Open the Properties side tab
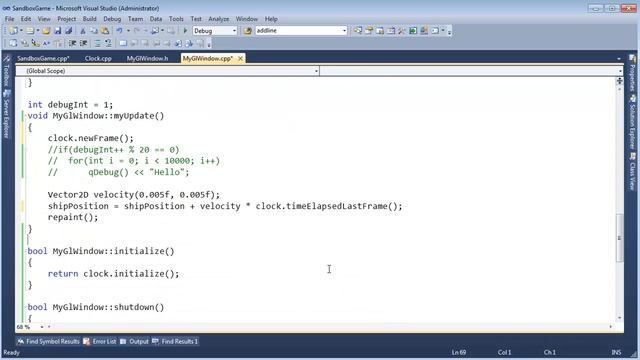640x360 pixels. 633,73
